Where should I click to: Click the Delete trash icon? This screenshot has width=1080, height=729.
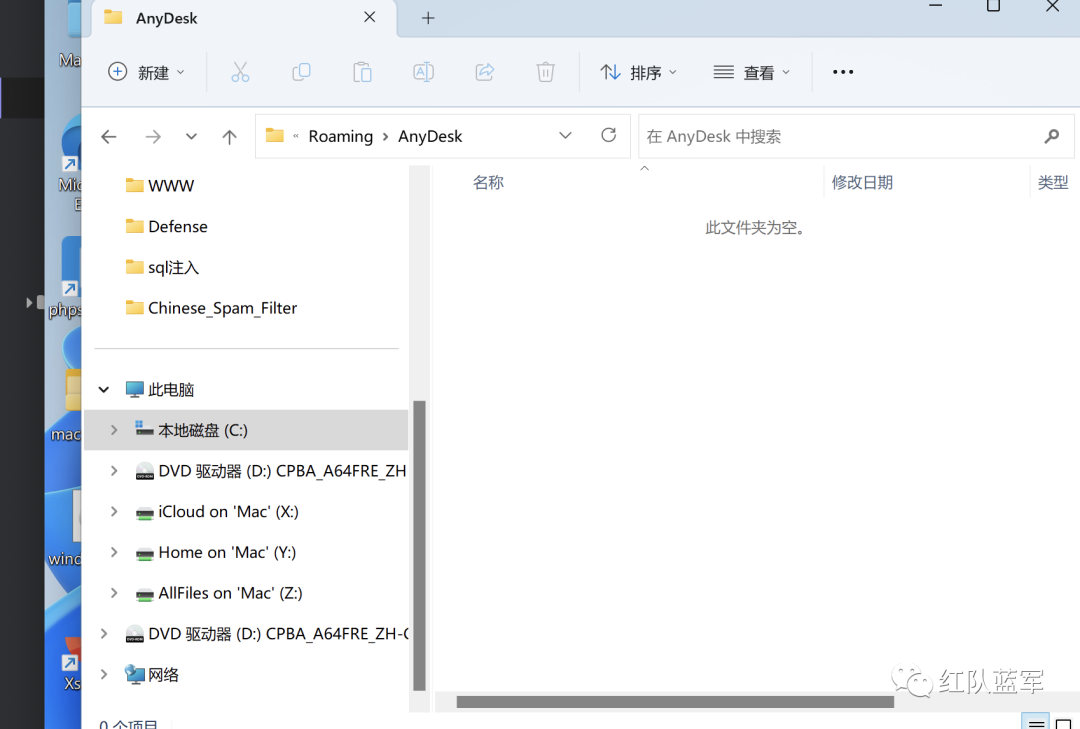point(546,72)
